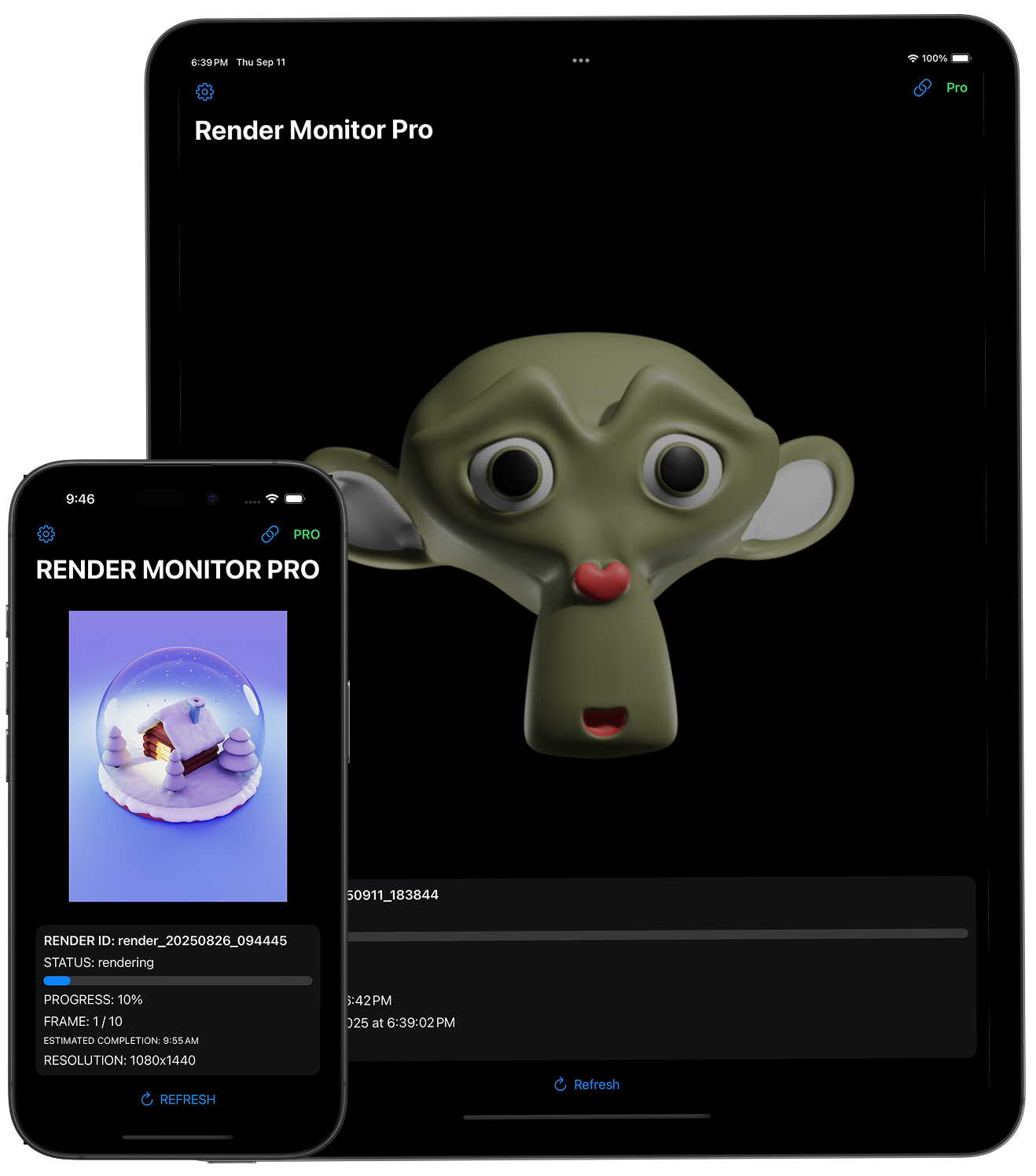Click the 6:39 PM clock on iPad
The width and height of the screenshot is (1036, 1176).
(209, 62)
